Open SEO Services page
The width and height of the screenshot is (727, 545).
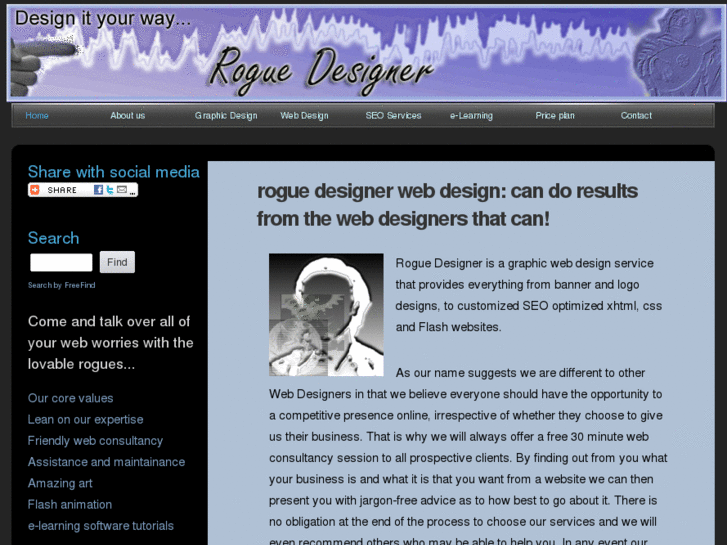(x=393, y=115)
